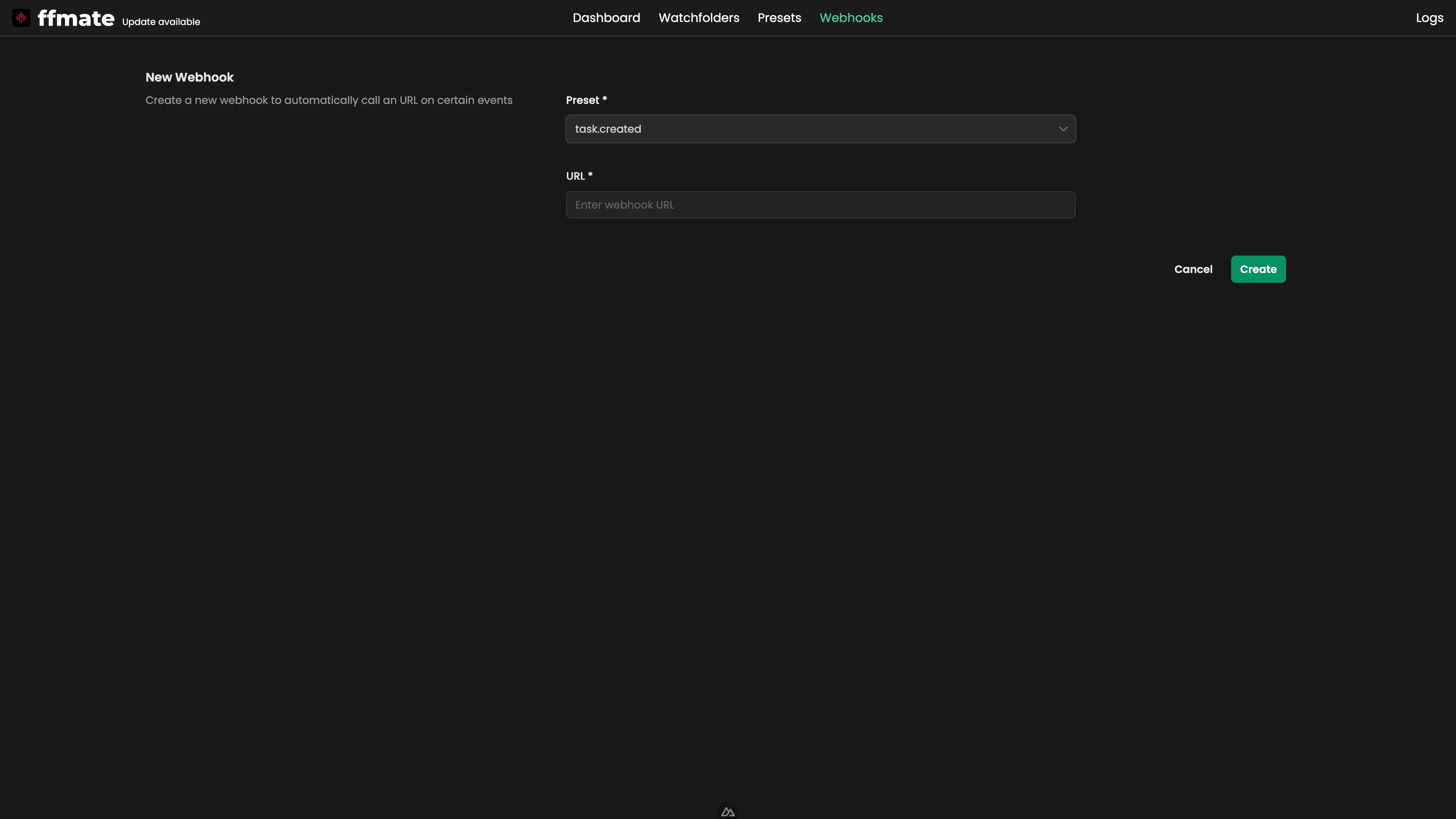The width and height of the screenshot is (1456, 819).
Task: Open the Update available notice
Action: coord(161,22)
